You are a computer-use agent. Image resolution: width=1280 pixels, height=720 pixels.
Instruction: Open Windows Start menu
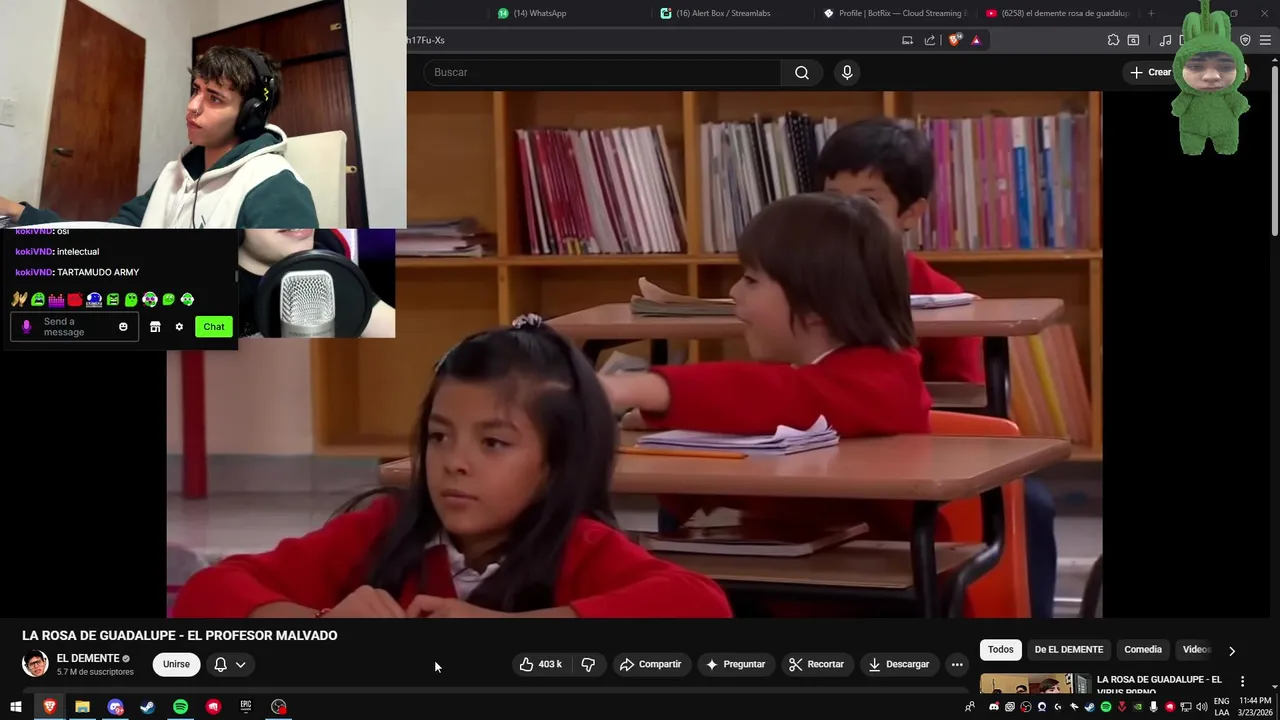click(x=16, y=707)
